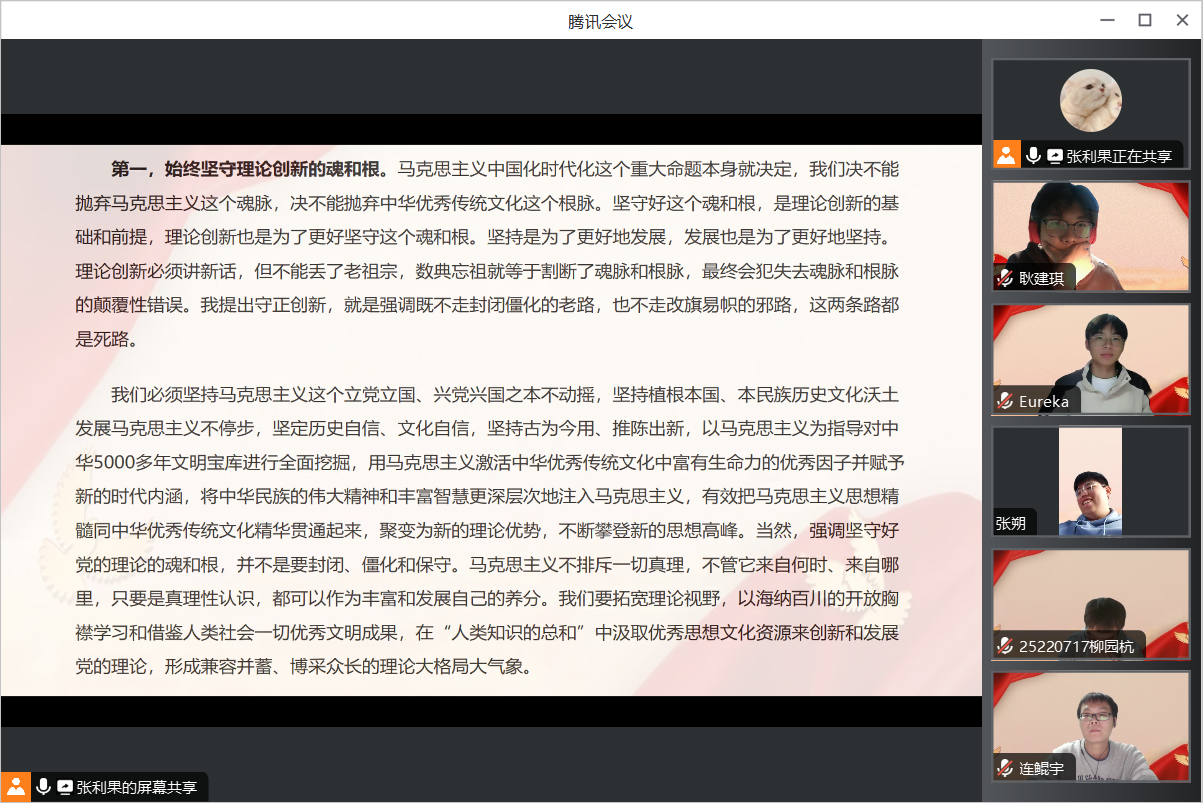This screenshot has height=803, width=1203.
Task: Select 张朔's video thumbnail
Action: (1090, 480)
